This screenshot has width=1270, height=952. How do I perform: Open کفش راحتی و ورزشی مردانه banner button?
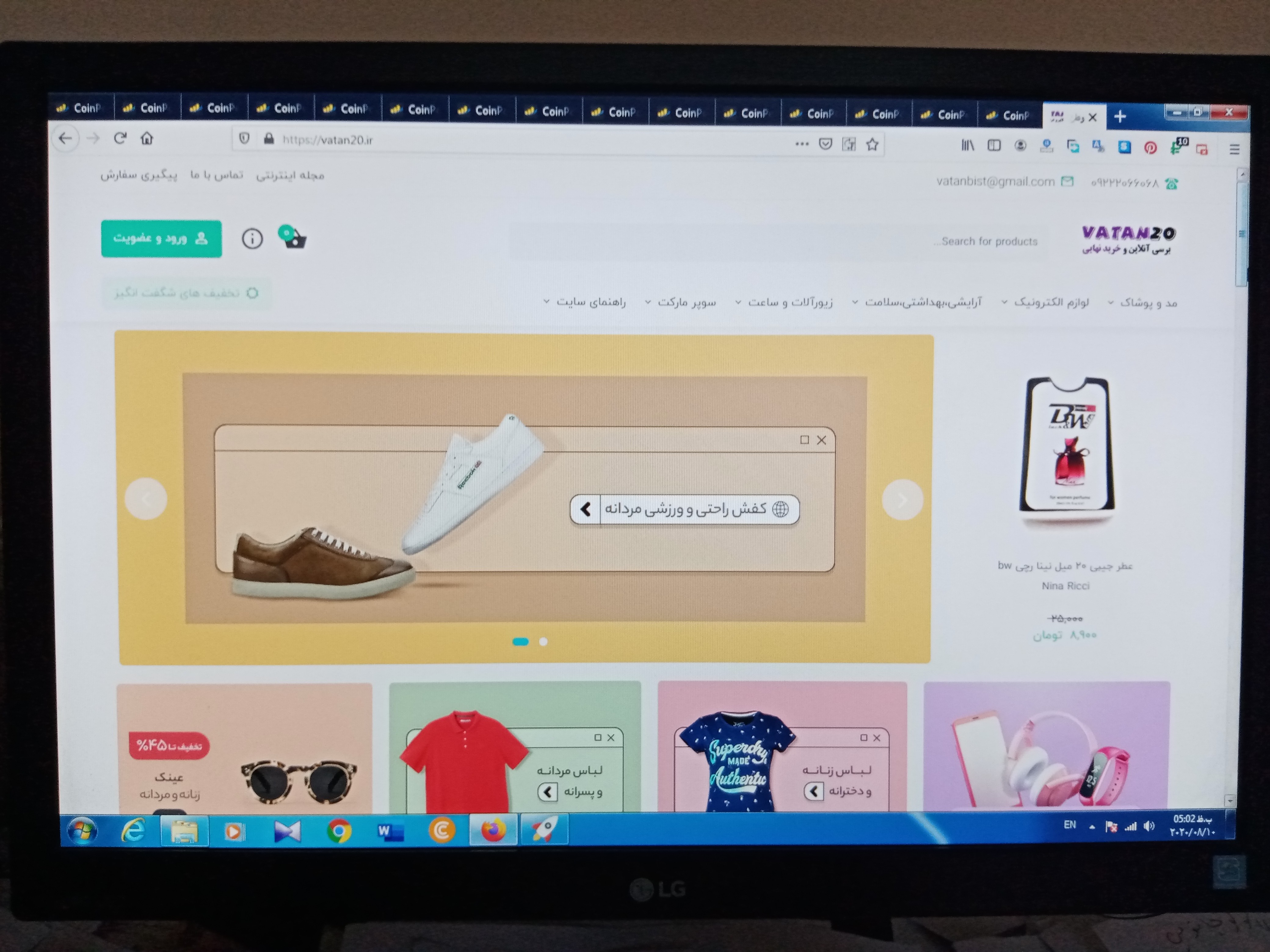point(684,509)
